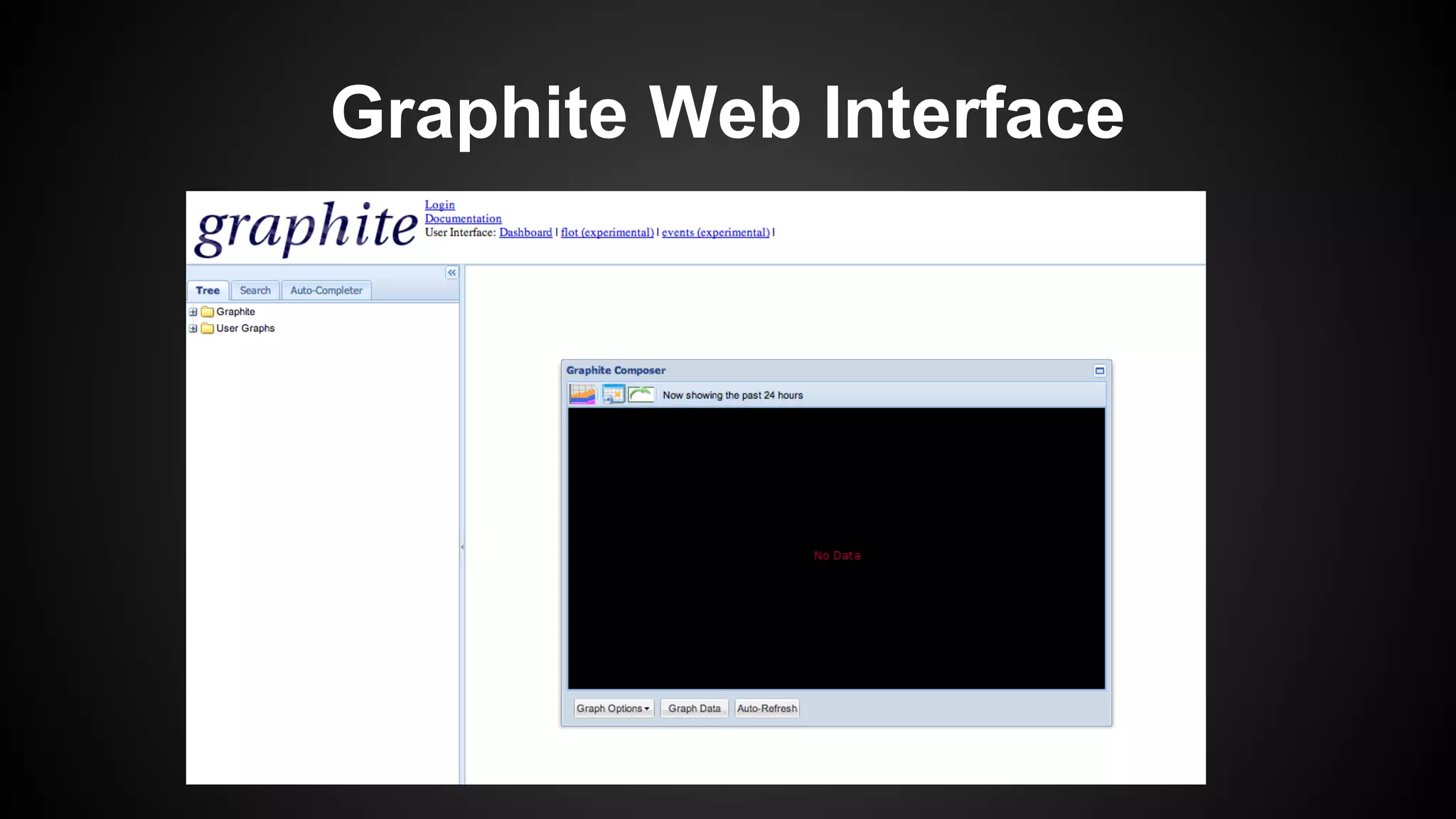Switch to the Auto-Completer tab
This screenshot has width=1456, height=819.
point(326,290)
